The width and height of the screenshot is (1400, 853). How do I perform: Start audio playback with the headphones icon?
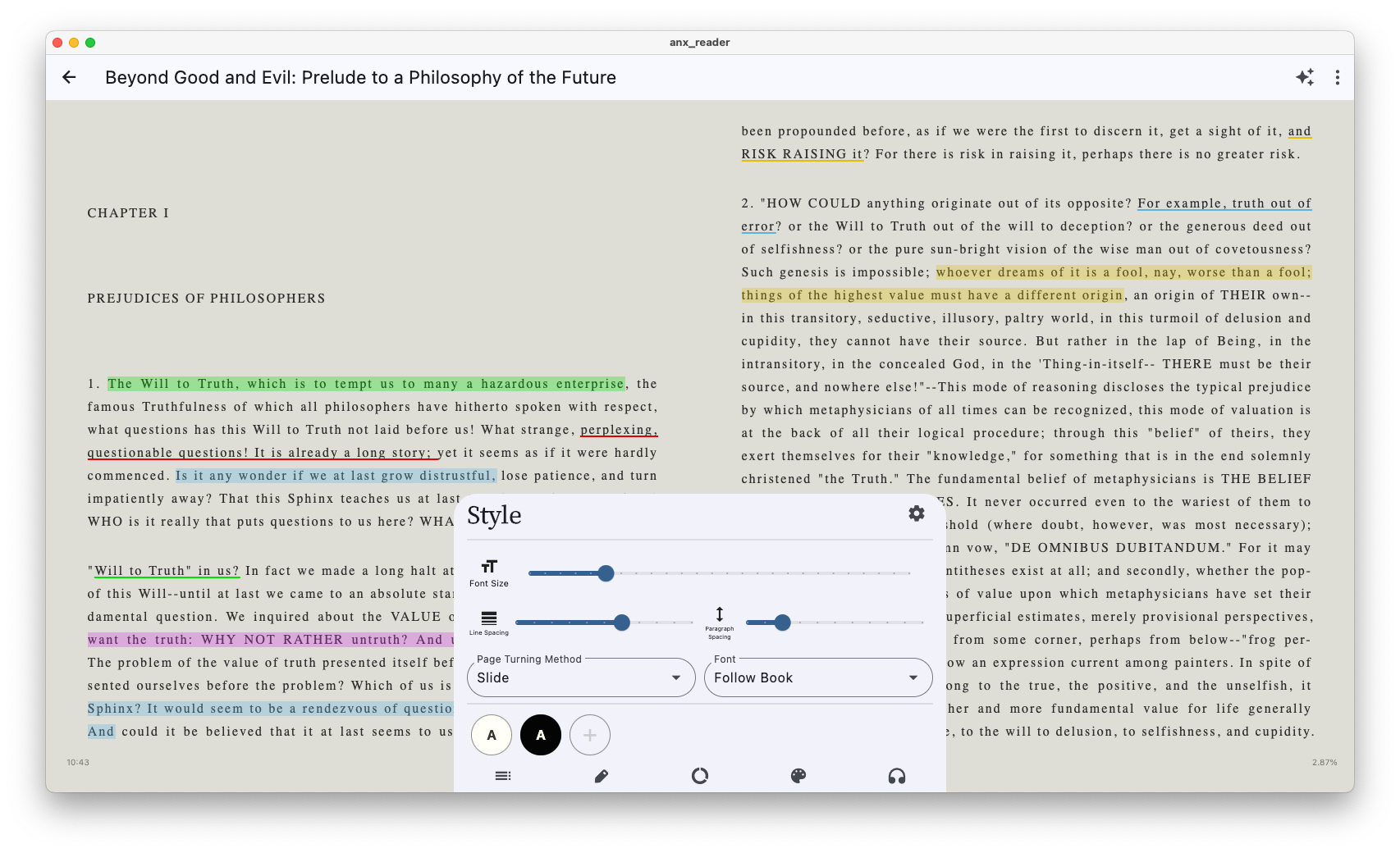pos(897,775)
